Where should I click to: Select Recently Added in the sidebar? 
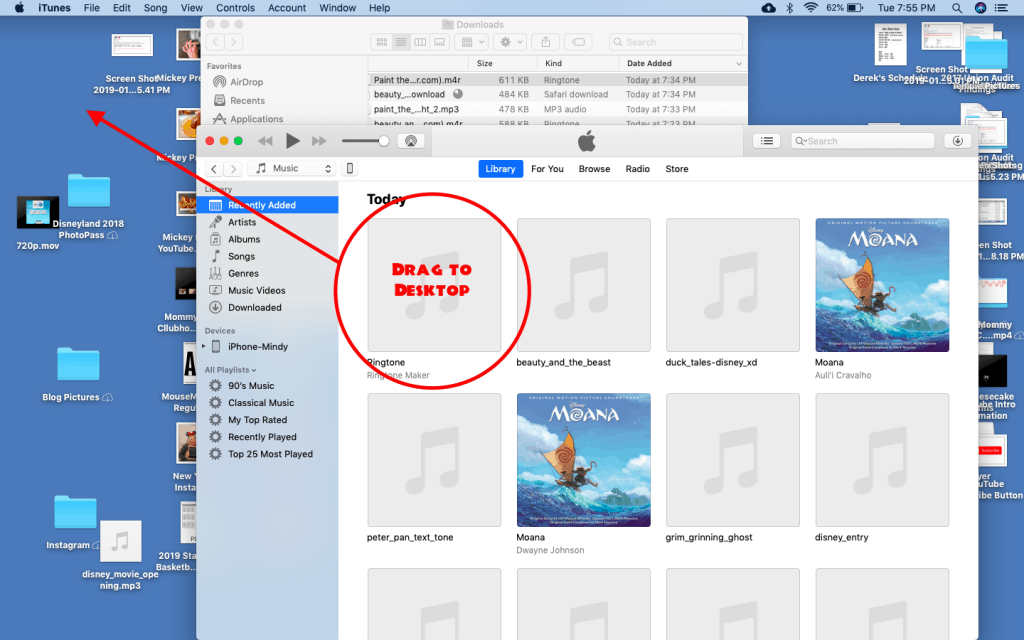[x=268, y=205]
